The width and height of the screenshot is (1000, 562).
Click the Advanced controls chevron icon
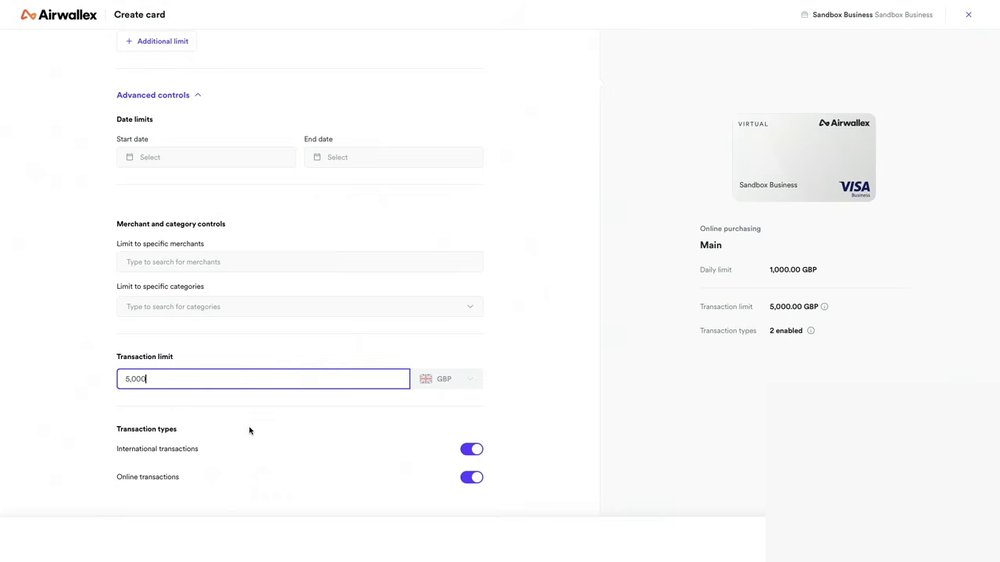(198, 95)
